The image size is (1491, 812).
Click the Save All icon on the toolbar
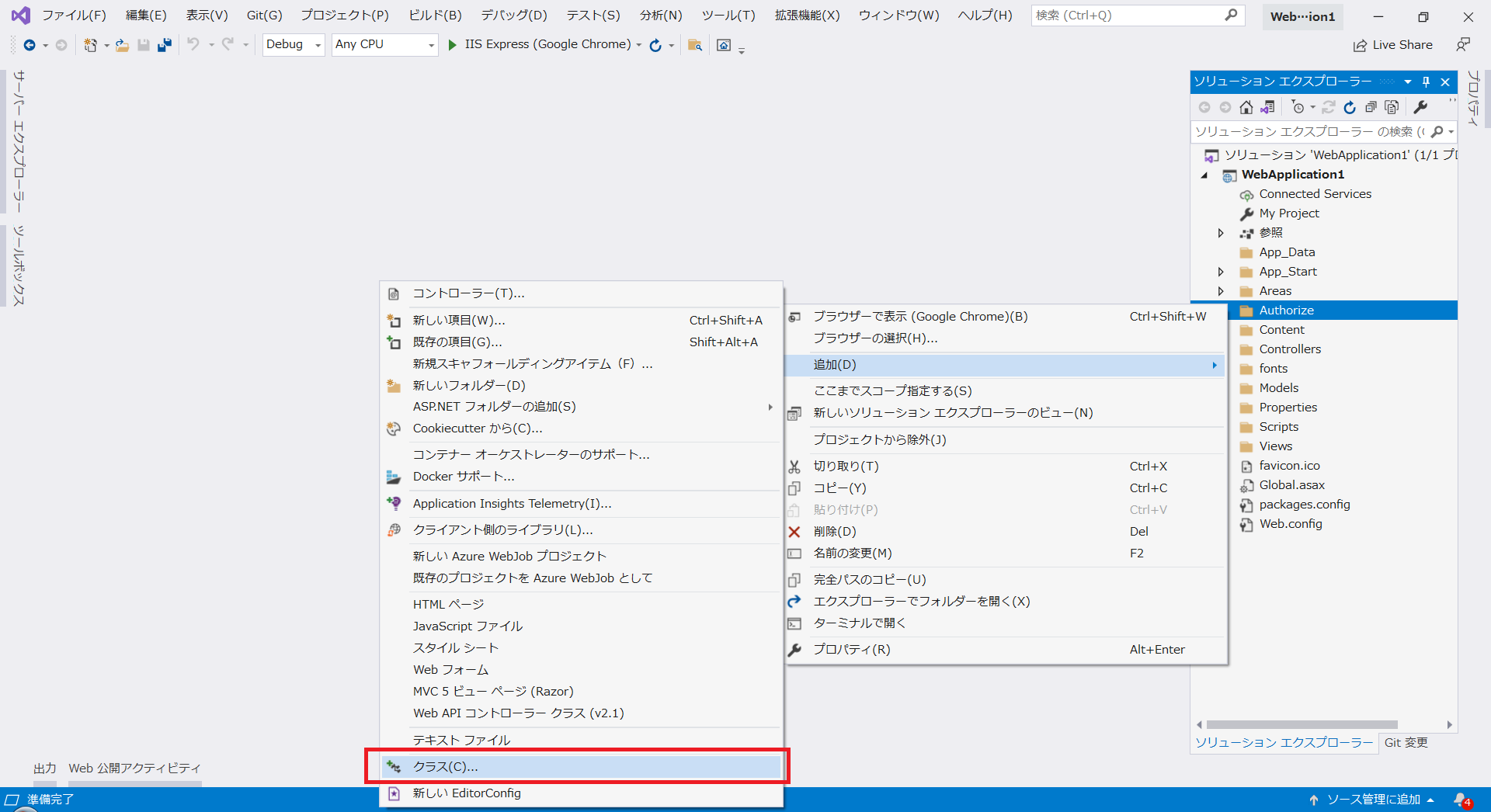(x=164, y=45)
